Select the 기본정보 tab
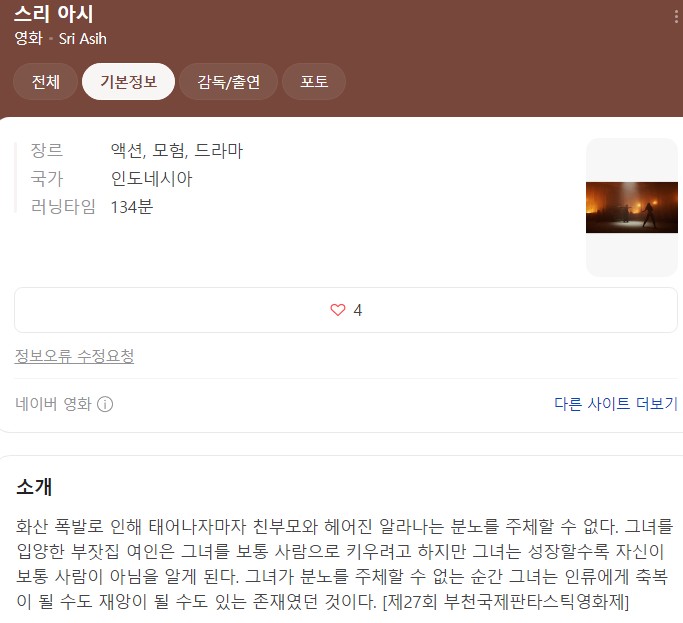The width and height of the screenshot is (683, 623). click(x=128, y=81)
